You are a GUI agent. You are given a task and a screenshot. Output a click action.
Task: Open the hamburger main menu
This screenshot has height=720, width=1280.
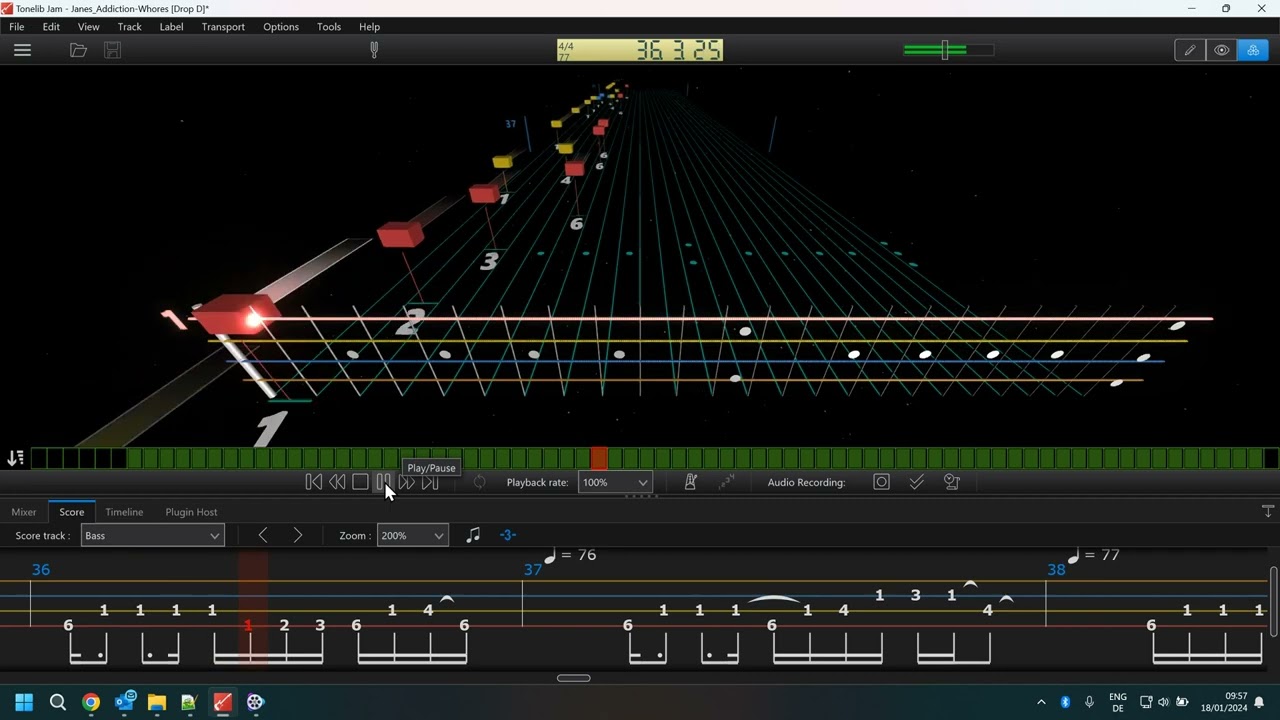22,50
